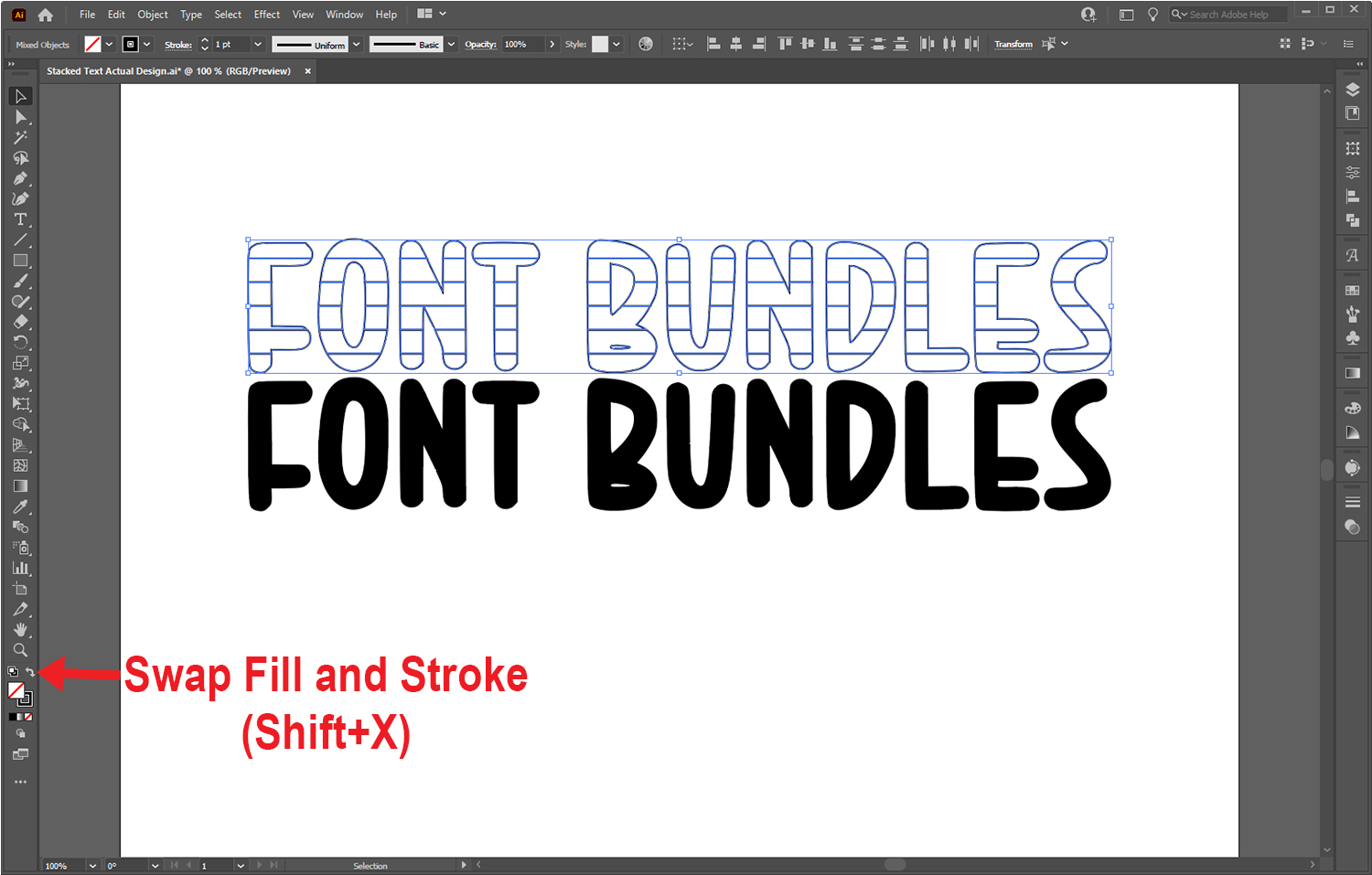Image resolution: width=1372 pixels, height=875 pixels.
Task: Choose the Pen tool
Action: click(20, 178)
